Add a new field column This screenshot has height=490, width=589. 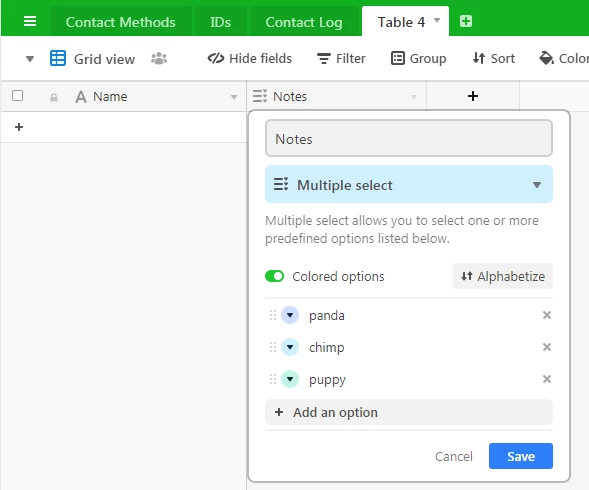[473, 96]
